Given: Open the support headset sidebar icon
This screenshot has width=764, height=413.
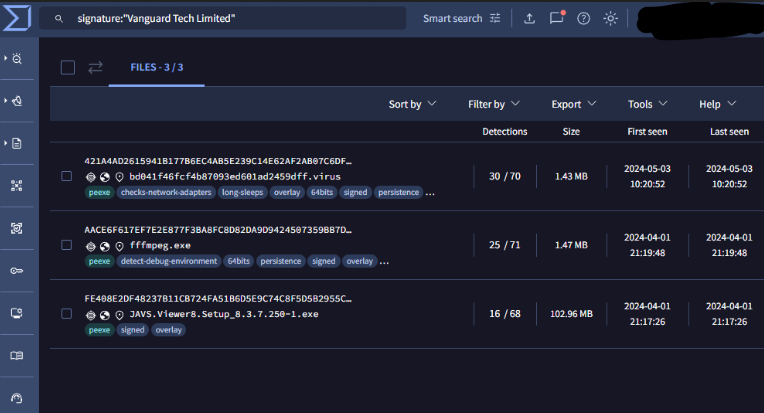Looking at the screenshot, I should (17, 398).
